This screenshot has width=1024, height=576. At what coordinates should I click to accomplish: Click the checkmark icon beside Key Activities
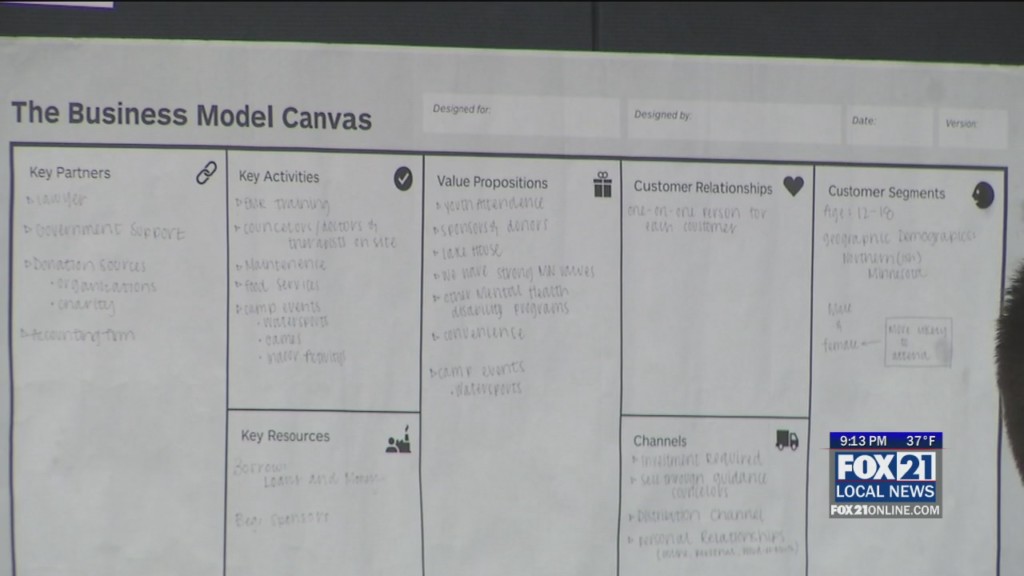tap(403, 178)
